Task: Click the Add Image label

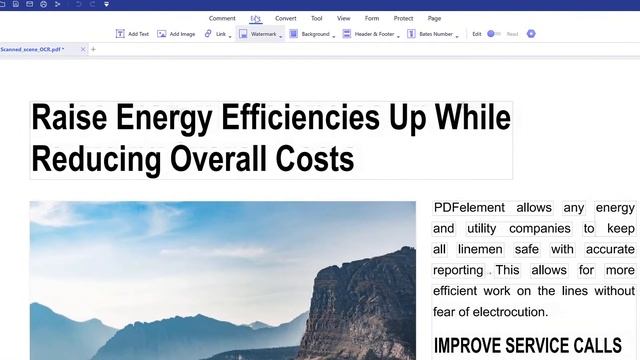Action: 182,34
